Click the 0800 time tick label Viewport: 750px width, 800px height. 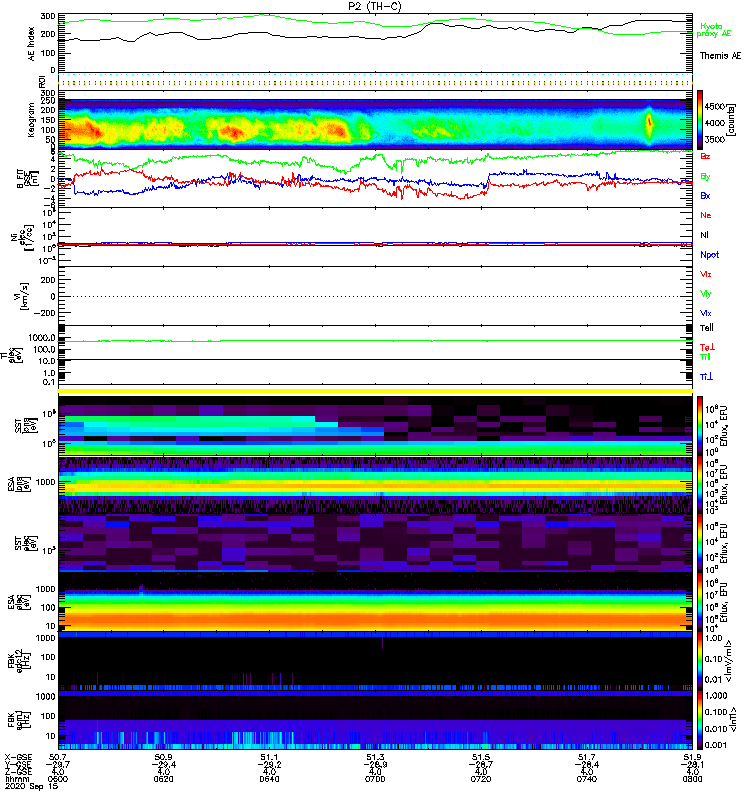[x=692, y=779]
